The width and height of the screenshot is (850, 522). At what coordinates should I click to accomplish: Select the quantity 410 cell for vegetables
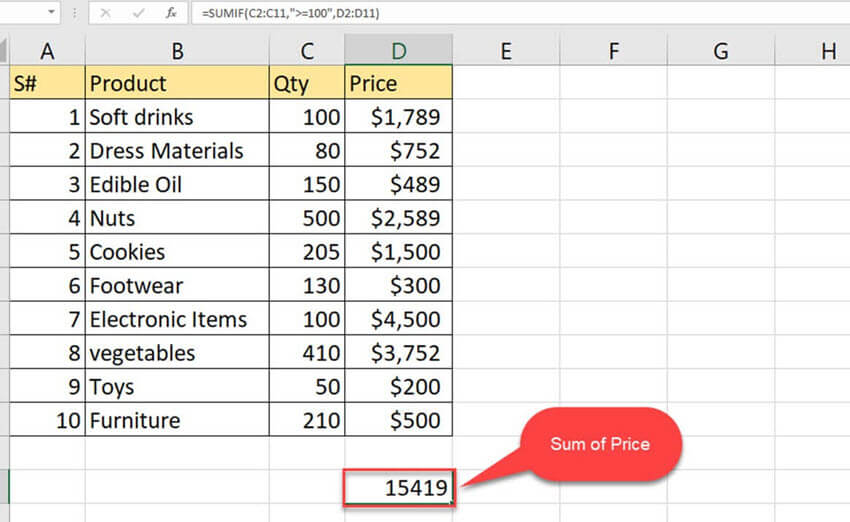click(306, 353)
